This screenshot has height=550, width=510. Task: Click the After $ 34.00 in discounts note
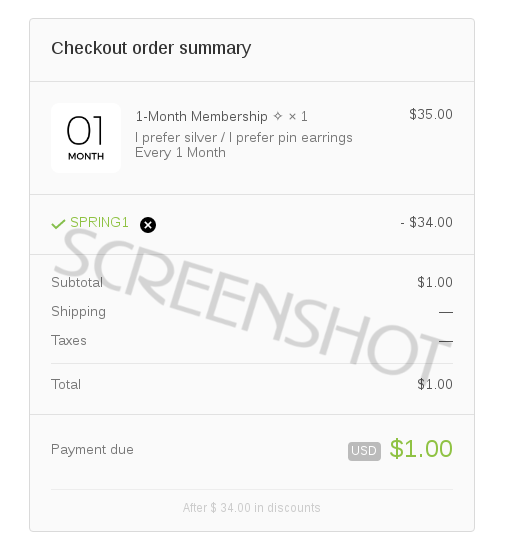[x=251, y=508]
